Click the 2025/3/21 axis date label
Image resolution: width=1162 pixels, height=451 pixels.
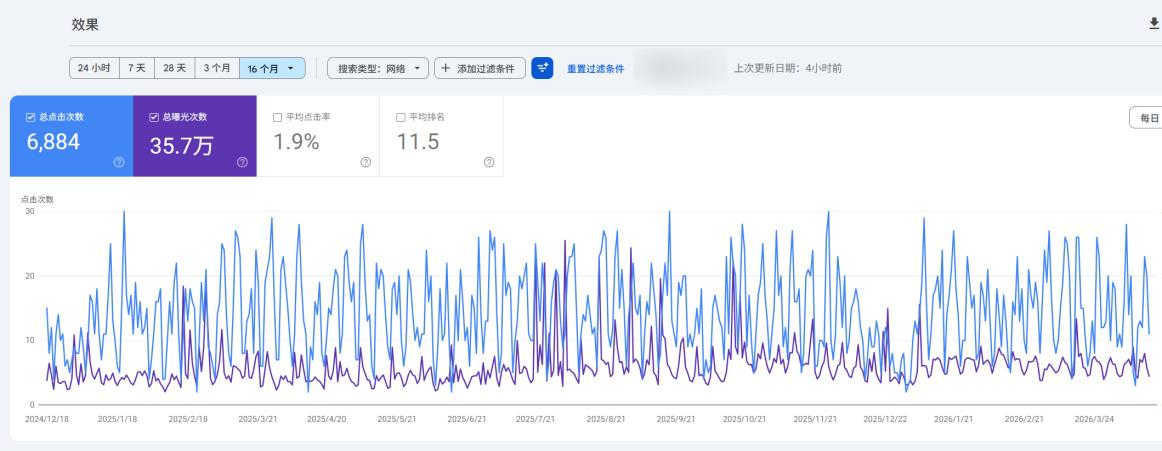point(257,418)
